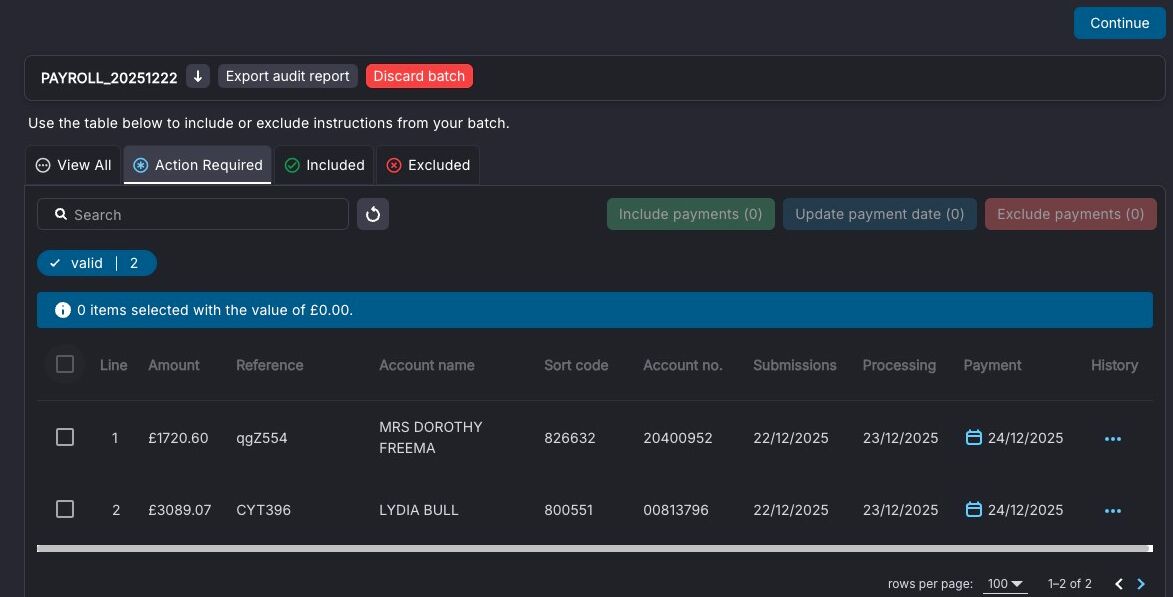1173x597 pixels.
Task: Click the Account name column header
Action: point(426,365)
